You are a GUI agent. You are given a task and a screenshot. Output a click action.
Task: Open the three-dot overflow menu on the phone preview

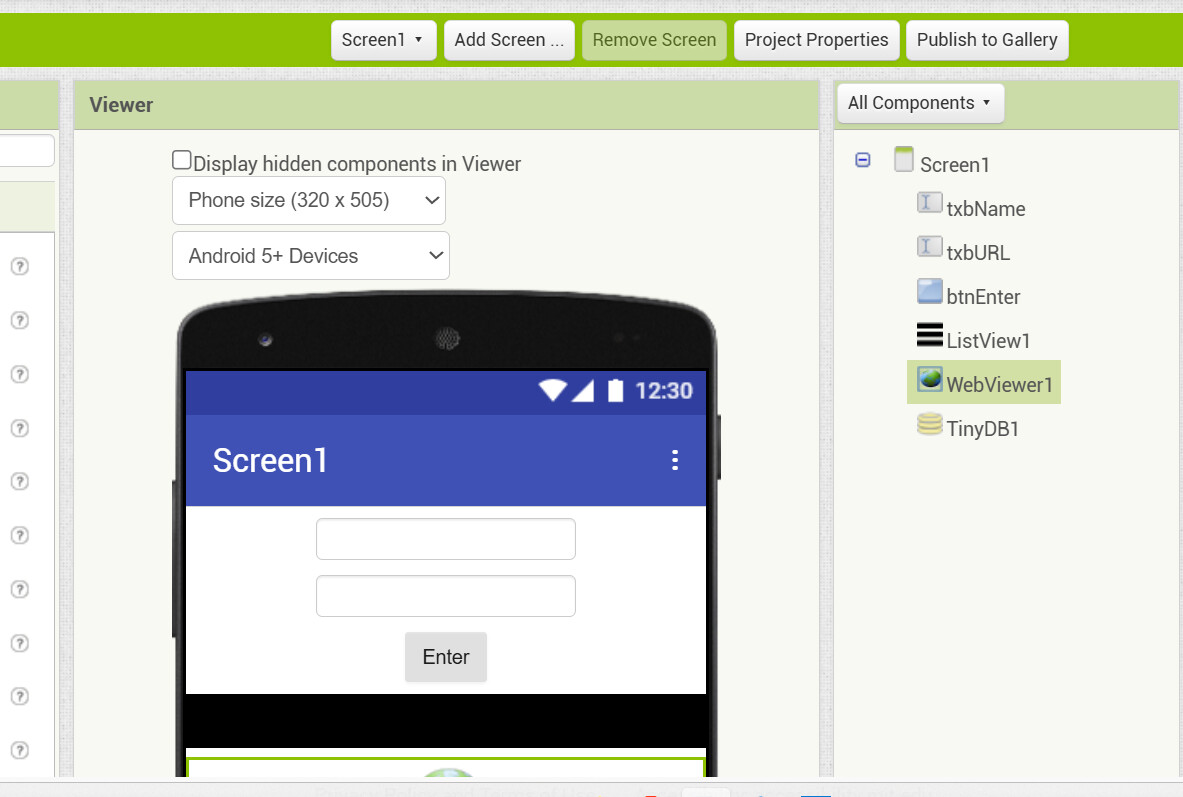675,460
